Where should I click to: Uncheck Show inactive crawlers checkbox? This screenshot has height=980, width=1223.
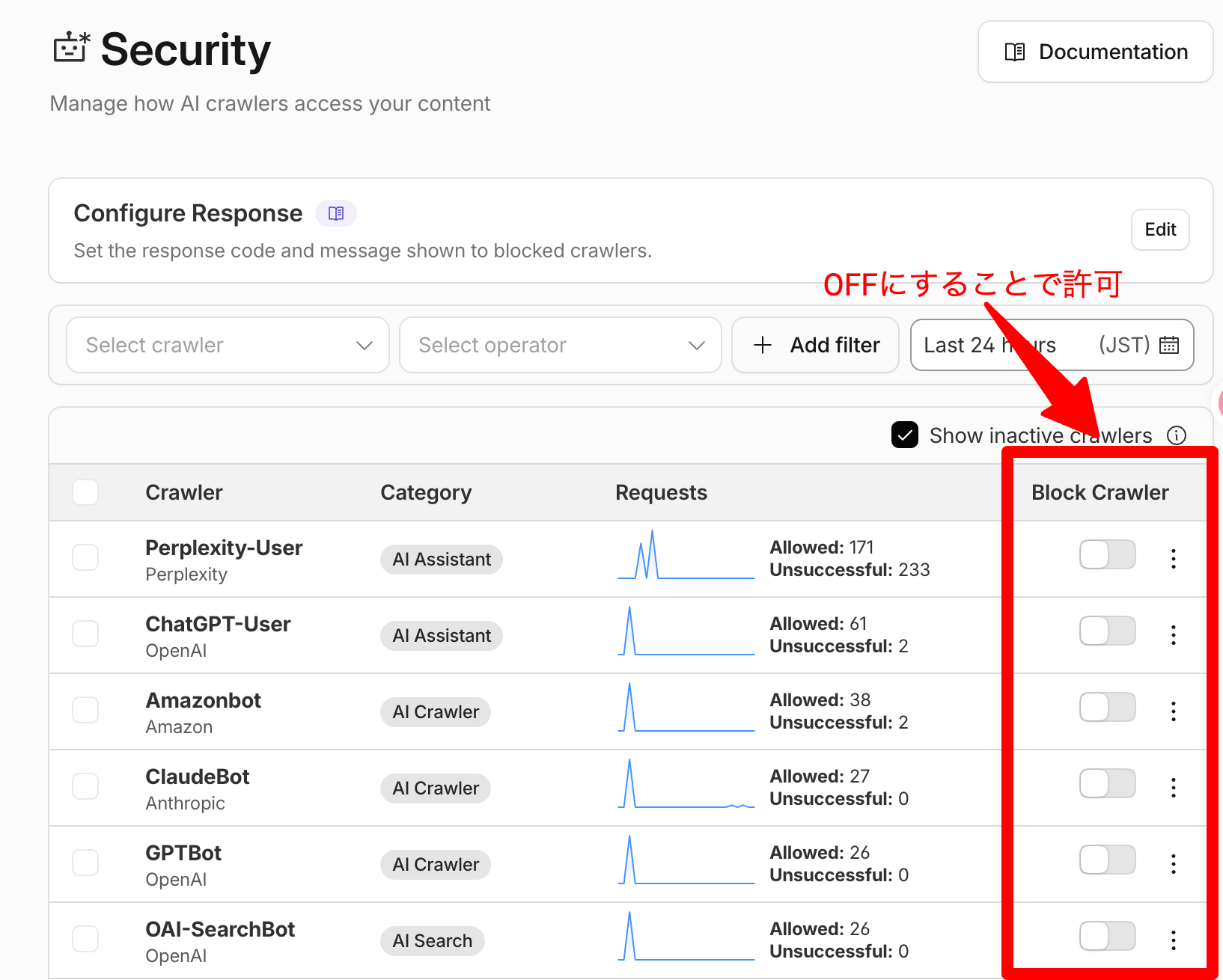click(x=905, y=435)
